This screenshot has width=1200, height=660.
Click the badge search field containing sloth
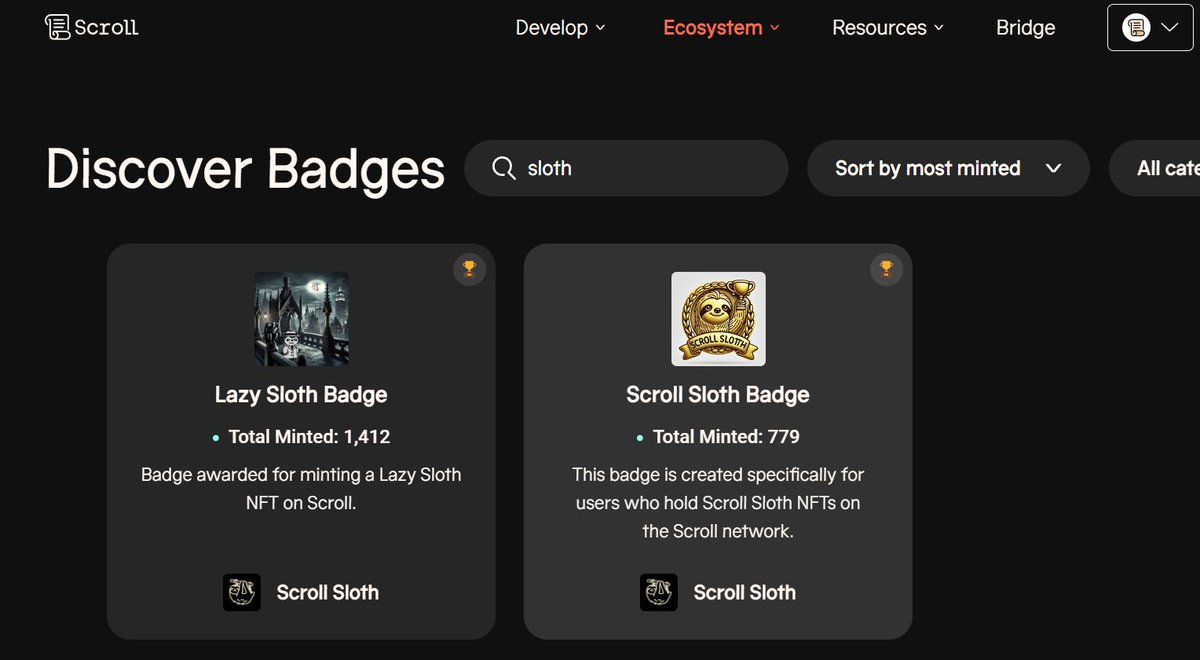(x=626, y=168)
